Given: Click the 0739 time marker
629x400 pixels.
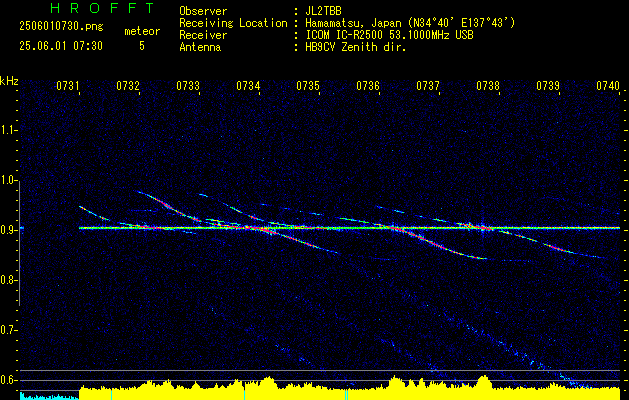Looking at the screenshot, I should [548, 85].
